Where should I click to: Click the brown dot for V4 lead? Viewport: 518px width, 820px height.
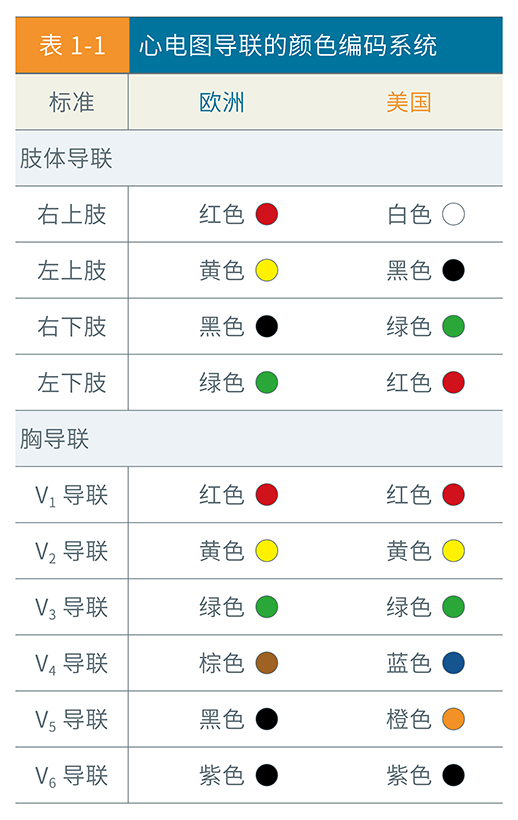tap(267, 663)
